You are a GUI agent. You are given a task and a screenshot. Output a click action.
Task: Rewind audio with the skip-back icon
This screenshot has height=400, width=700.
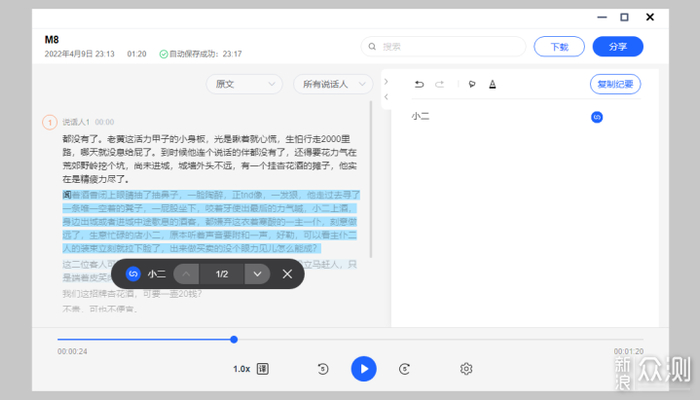(x=323, y=369)
